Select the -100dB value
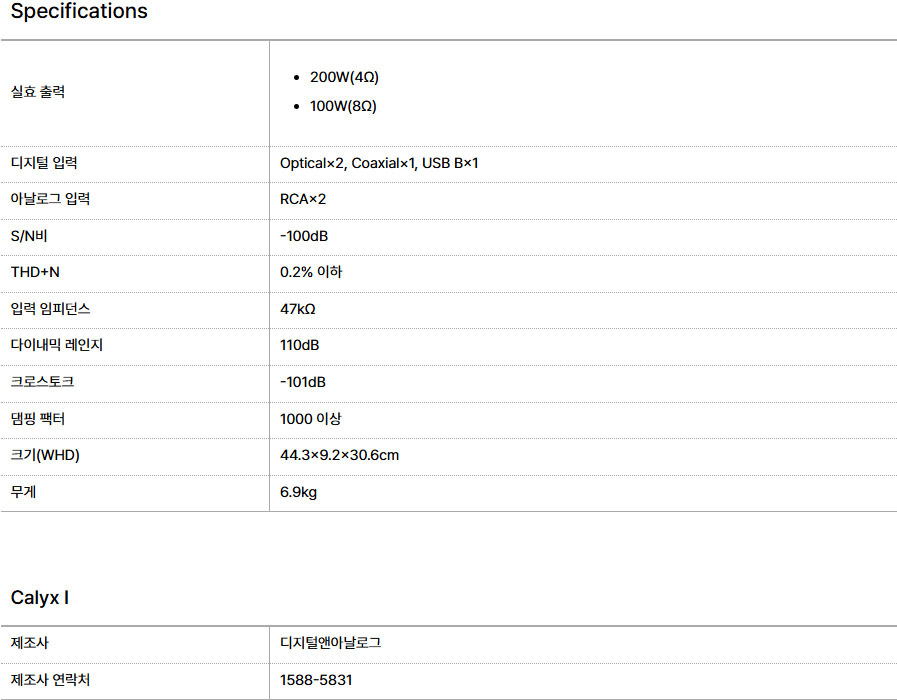The image size is (897, 700). click(x=304, y=236)
